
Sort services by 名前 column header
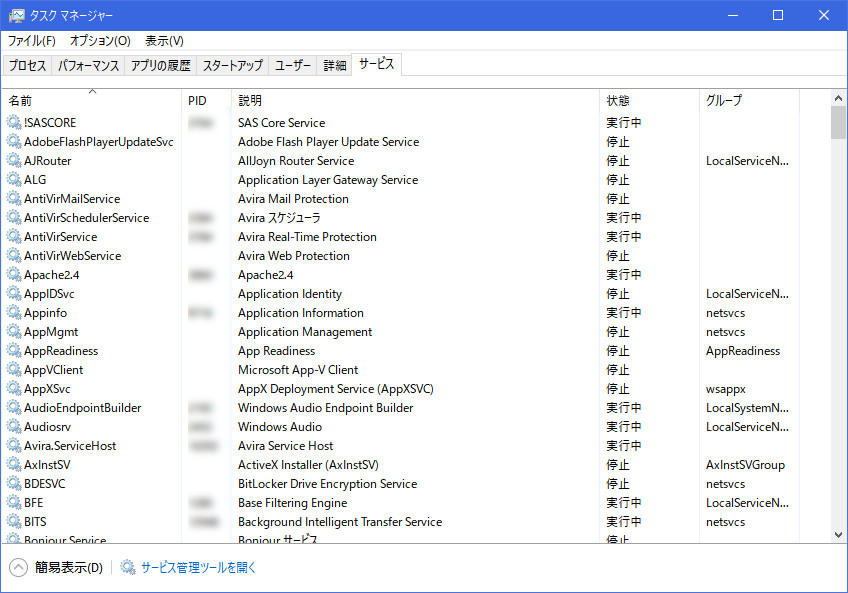pyautogui.click(x=20, y=101)
